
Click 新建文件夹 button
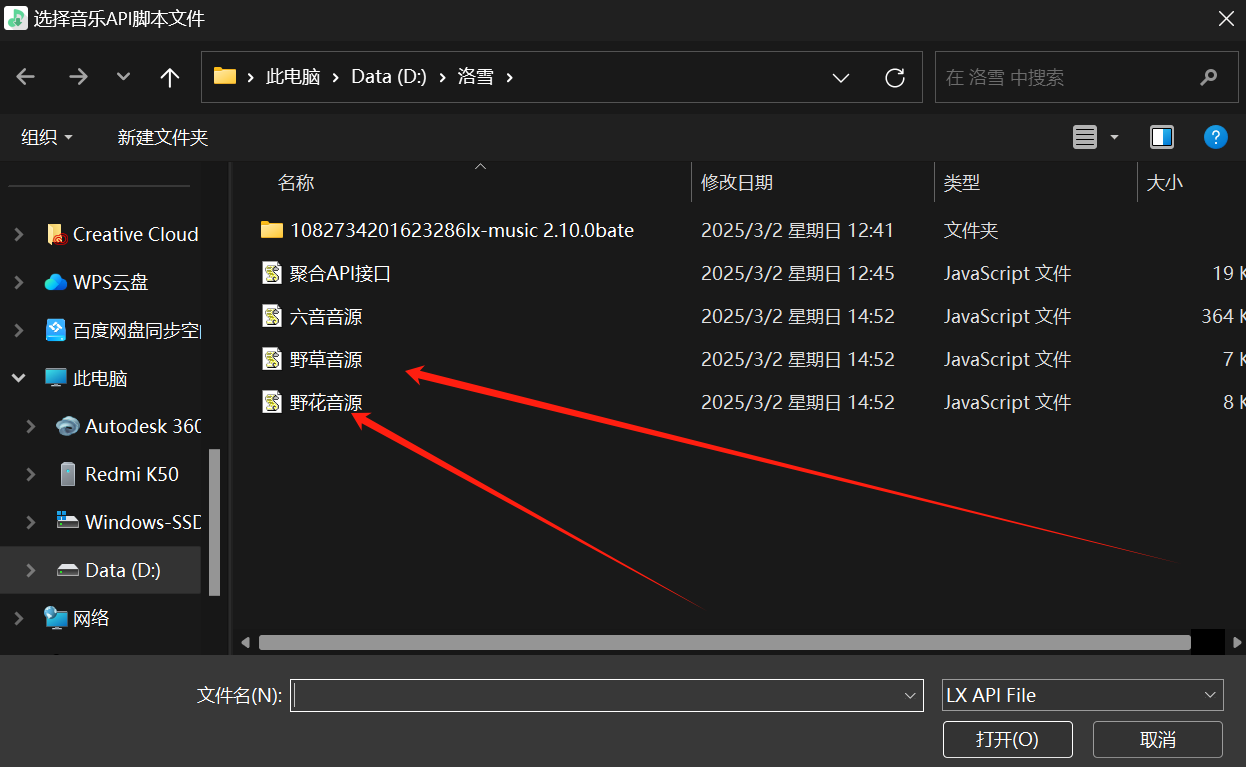(162, 137)
